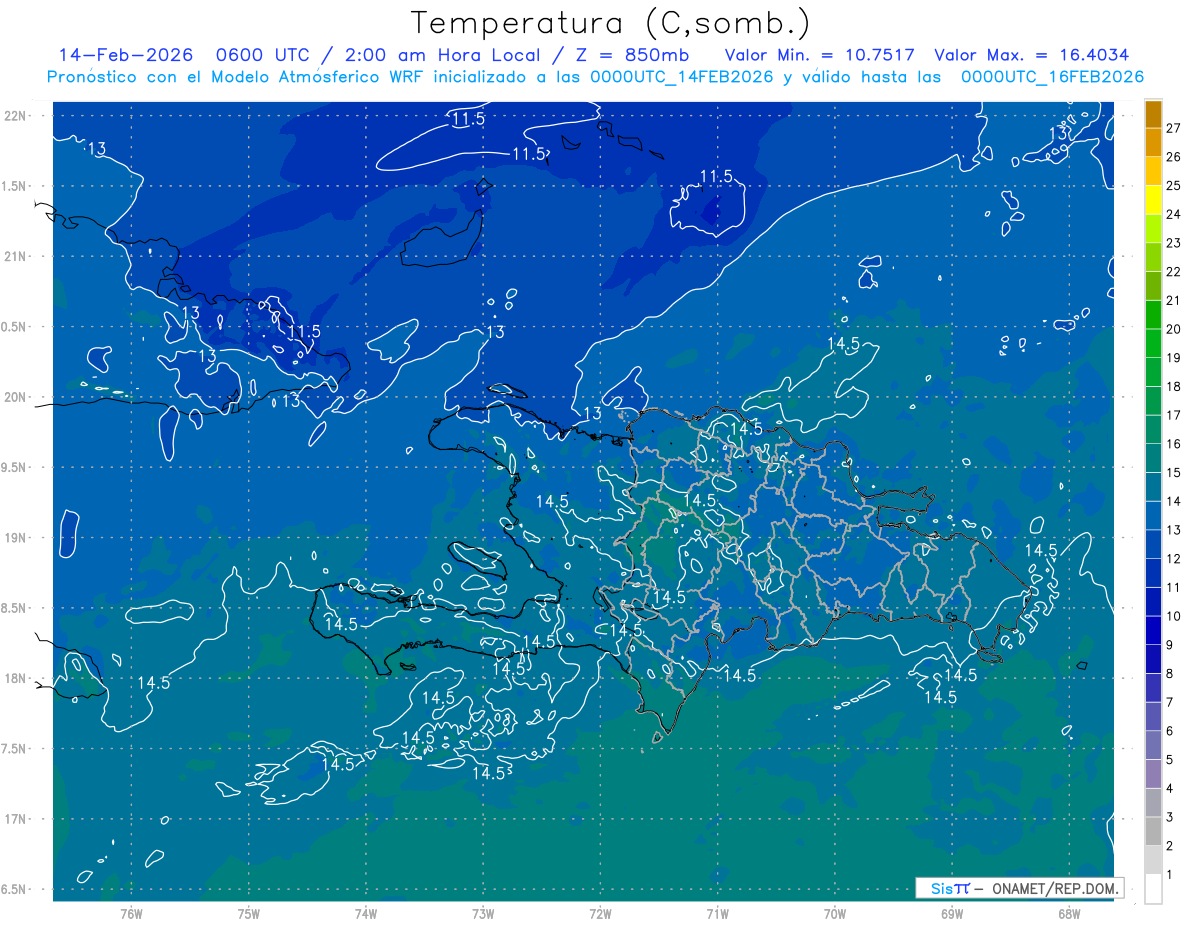This screenshot has width=1200, height=927.
Task: Click the 19N latitude axis label
Action: point(17,537)
